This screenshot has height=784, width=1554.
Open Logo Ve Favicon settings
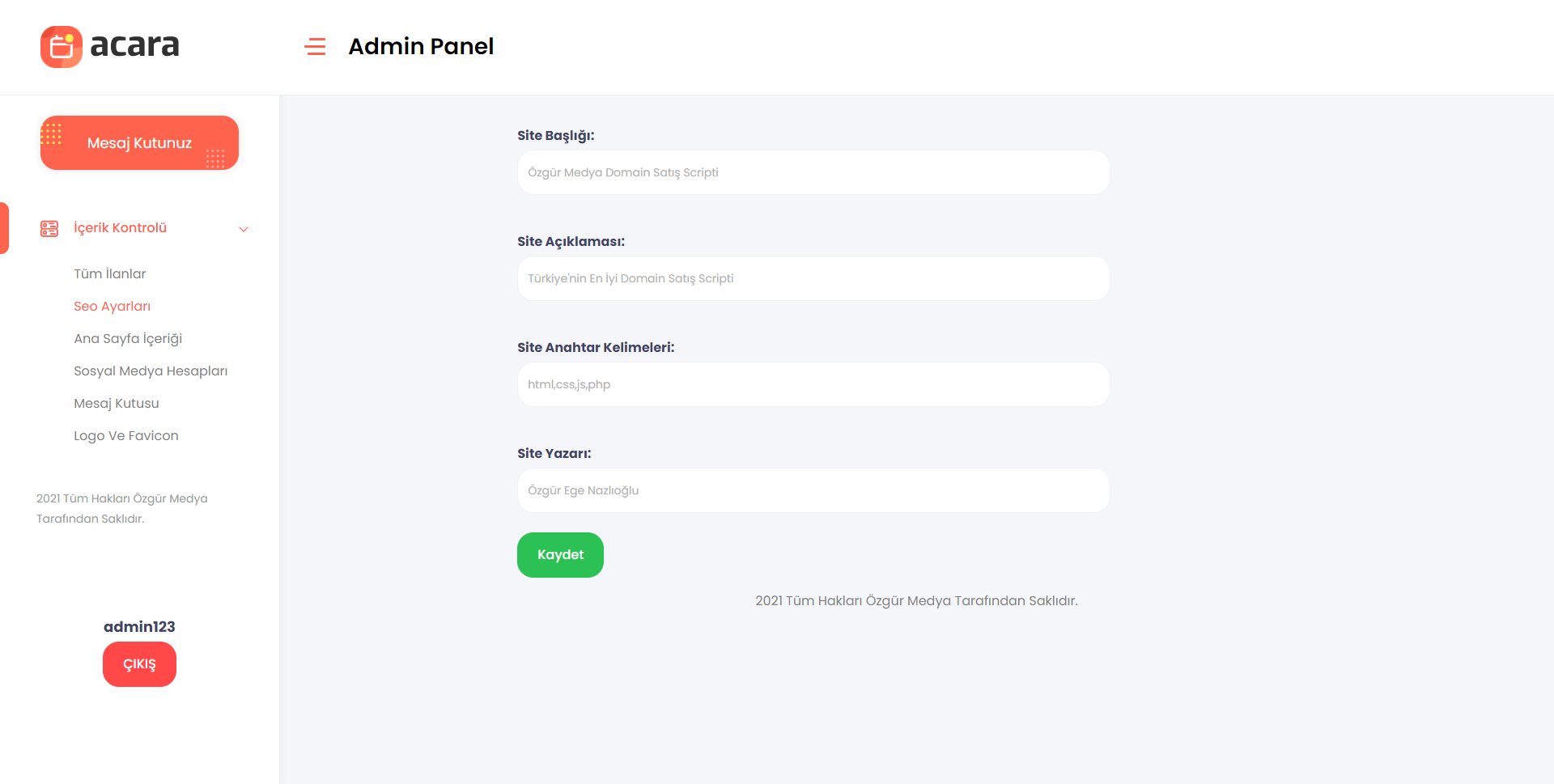[x=126, y=435]
